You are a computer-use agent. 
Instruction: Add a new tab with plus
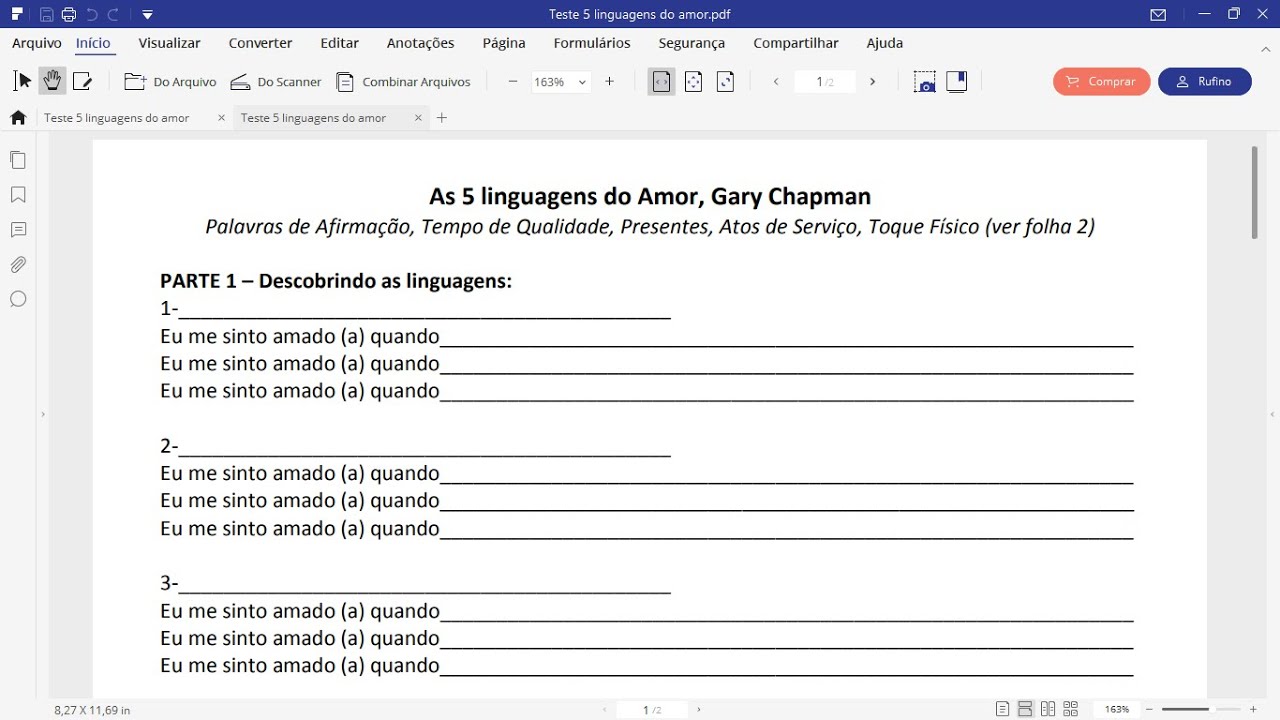tap(442, 118)
